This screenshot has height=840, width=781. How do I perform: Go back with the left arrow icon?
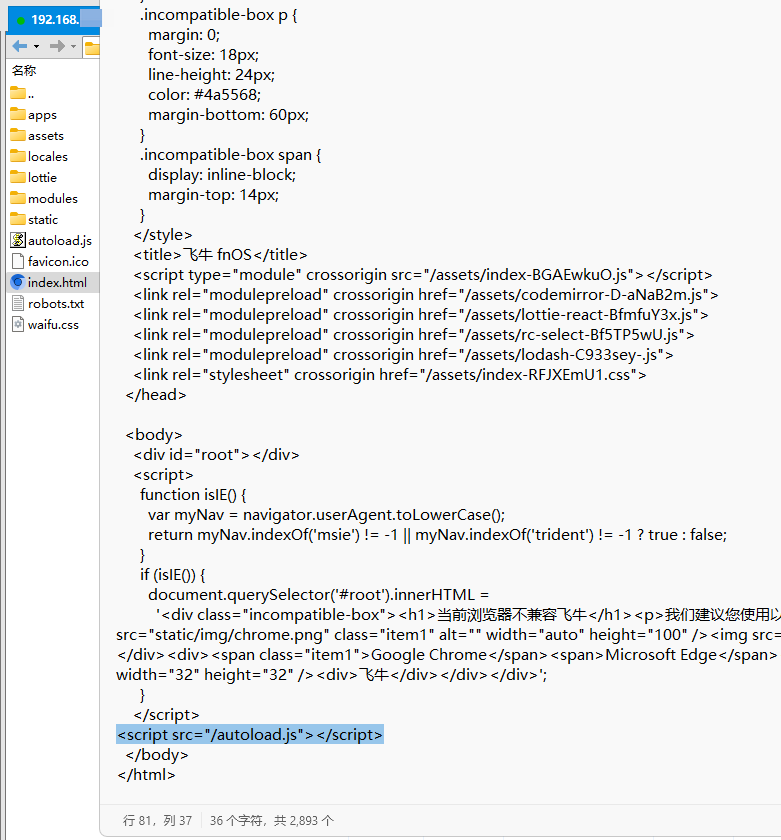[20, 47]
